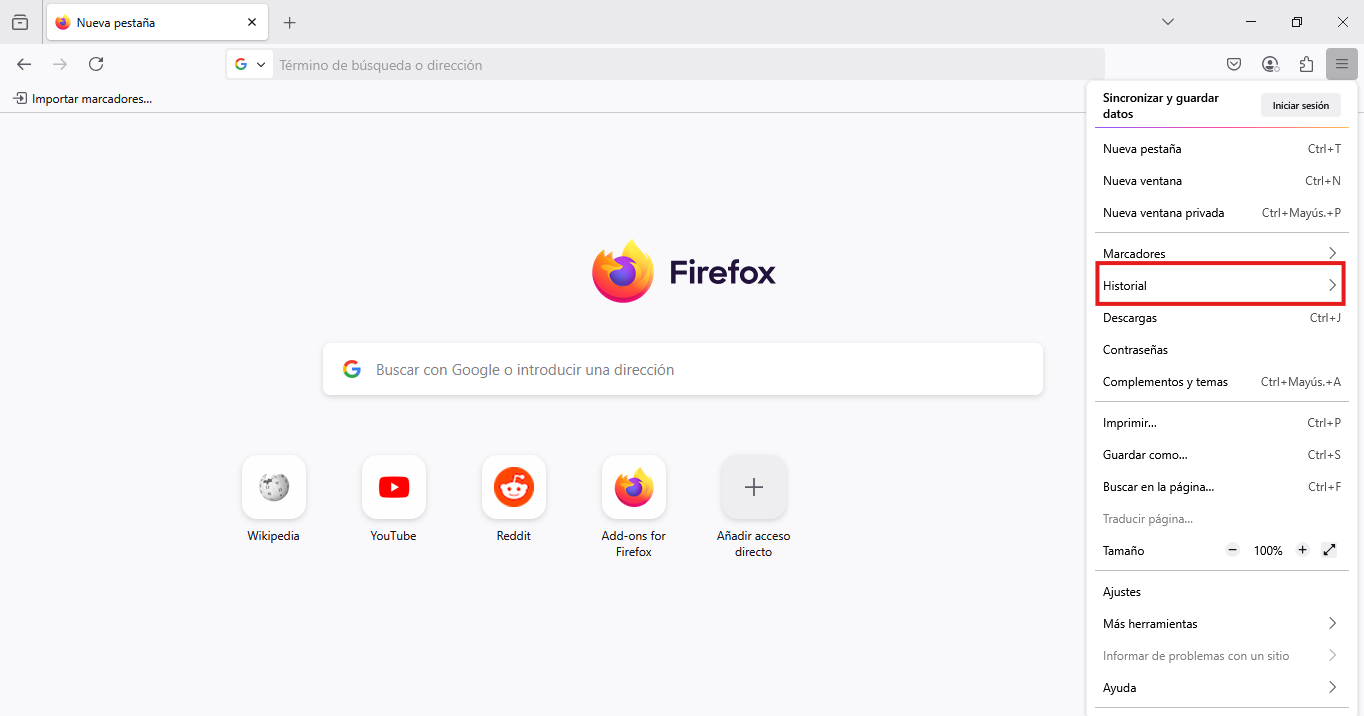Click Importar marcadores in bookmarks toolbar

point(82,99)
